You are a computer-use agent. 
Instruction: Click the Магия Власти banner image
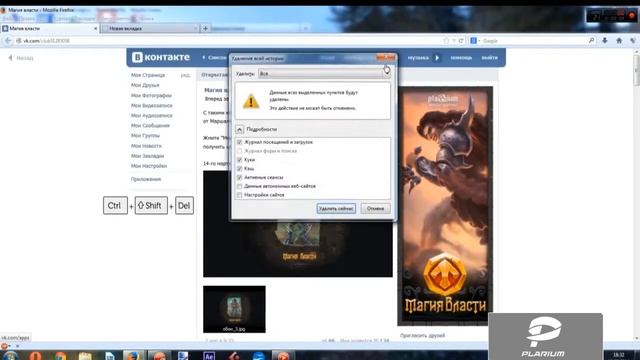pos(445,206)
